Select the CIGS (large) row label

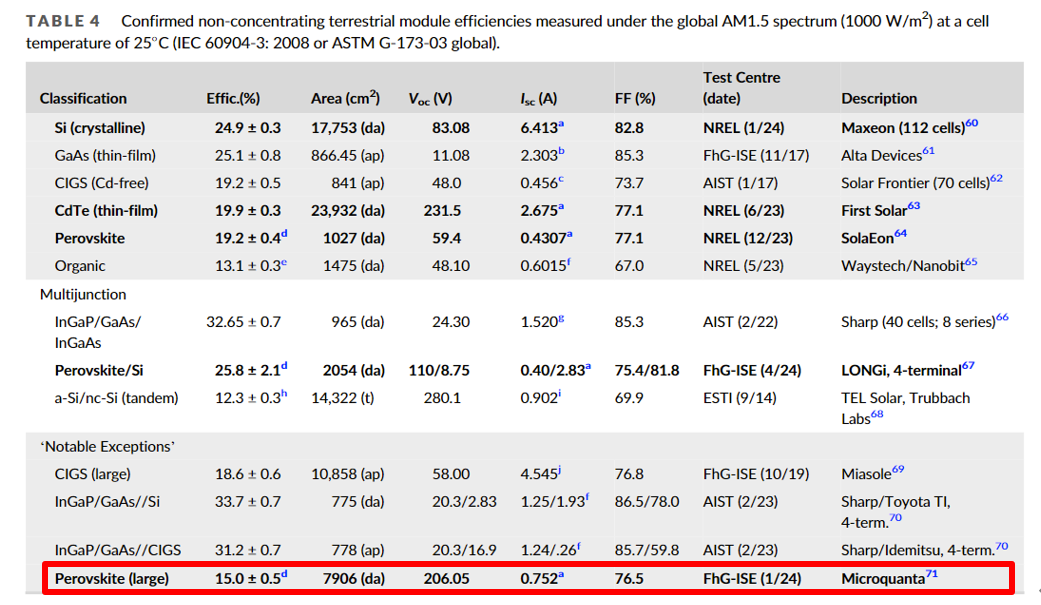click(92, 474)
